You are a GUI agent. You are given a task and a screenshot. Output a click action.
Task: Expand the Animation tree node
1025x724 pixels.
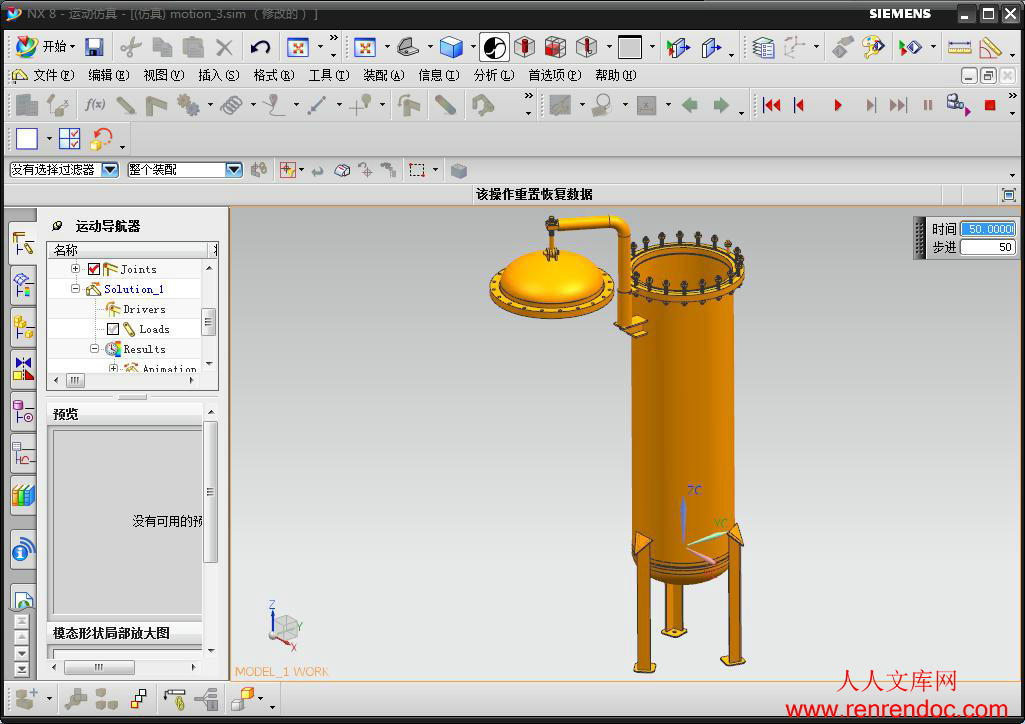(113, 369)
